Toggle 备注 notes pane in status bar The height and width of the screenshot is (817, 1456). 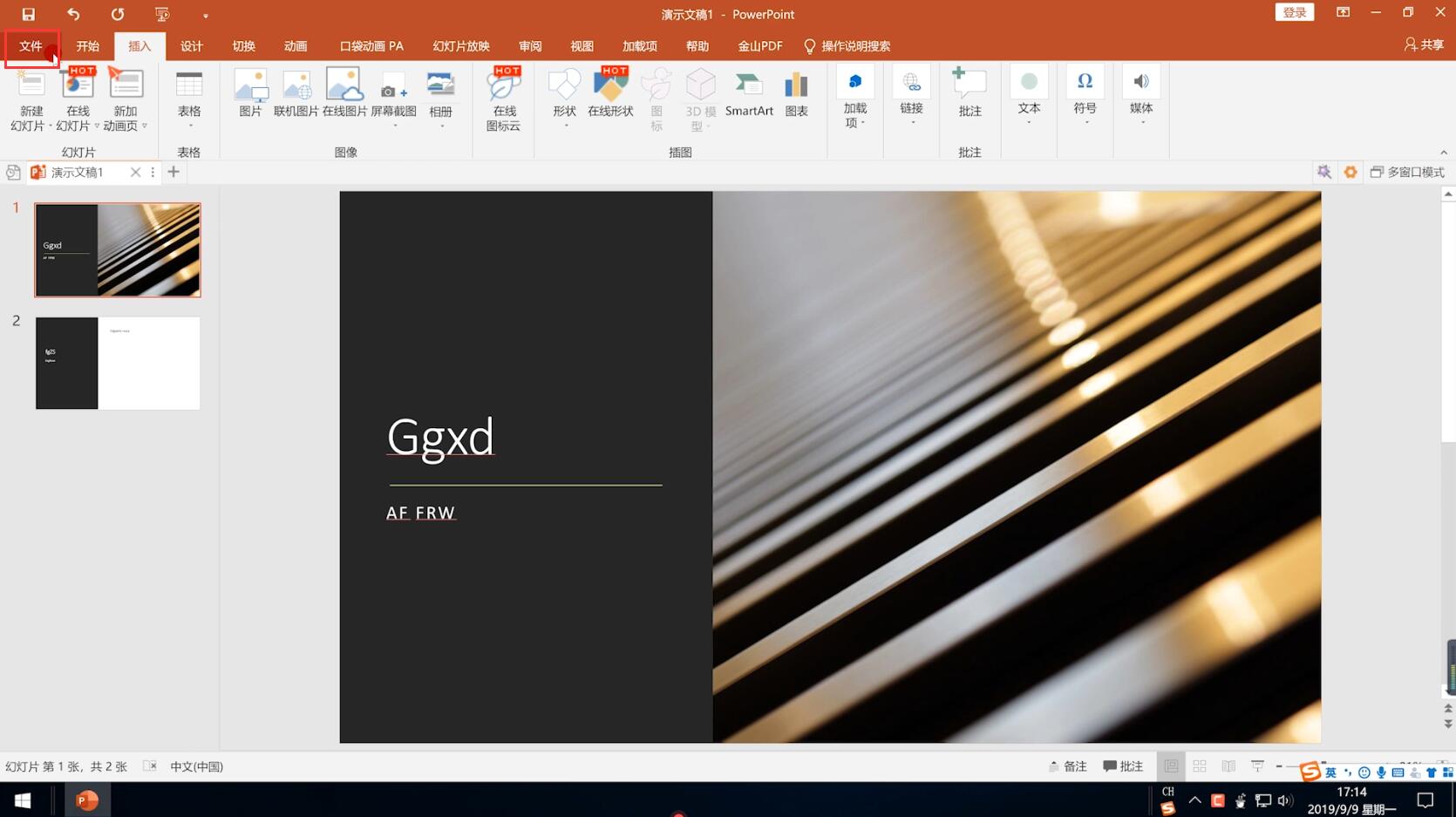point(1068,766)
